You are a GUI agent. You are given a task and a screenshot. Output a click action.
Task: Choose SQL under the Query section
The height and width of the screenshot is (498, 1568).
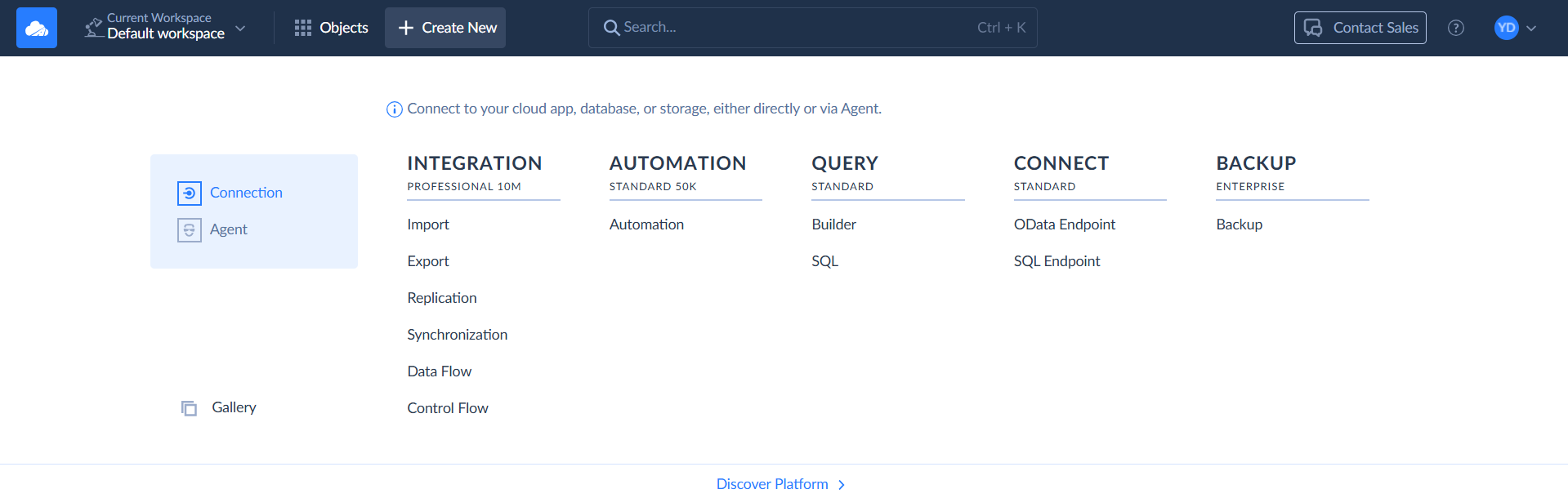point(824,261)
